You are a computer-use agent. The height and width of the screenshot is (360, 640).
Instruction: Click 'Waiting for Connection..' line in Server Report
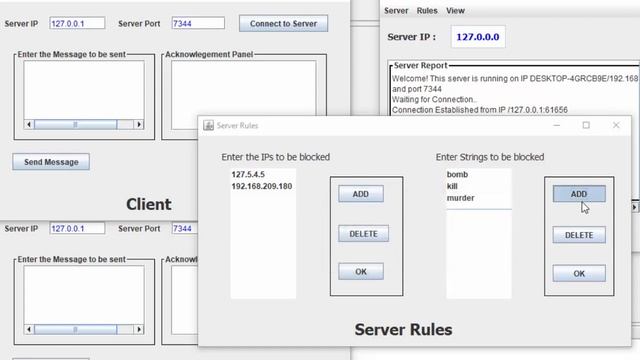click(x=434, y=100)
